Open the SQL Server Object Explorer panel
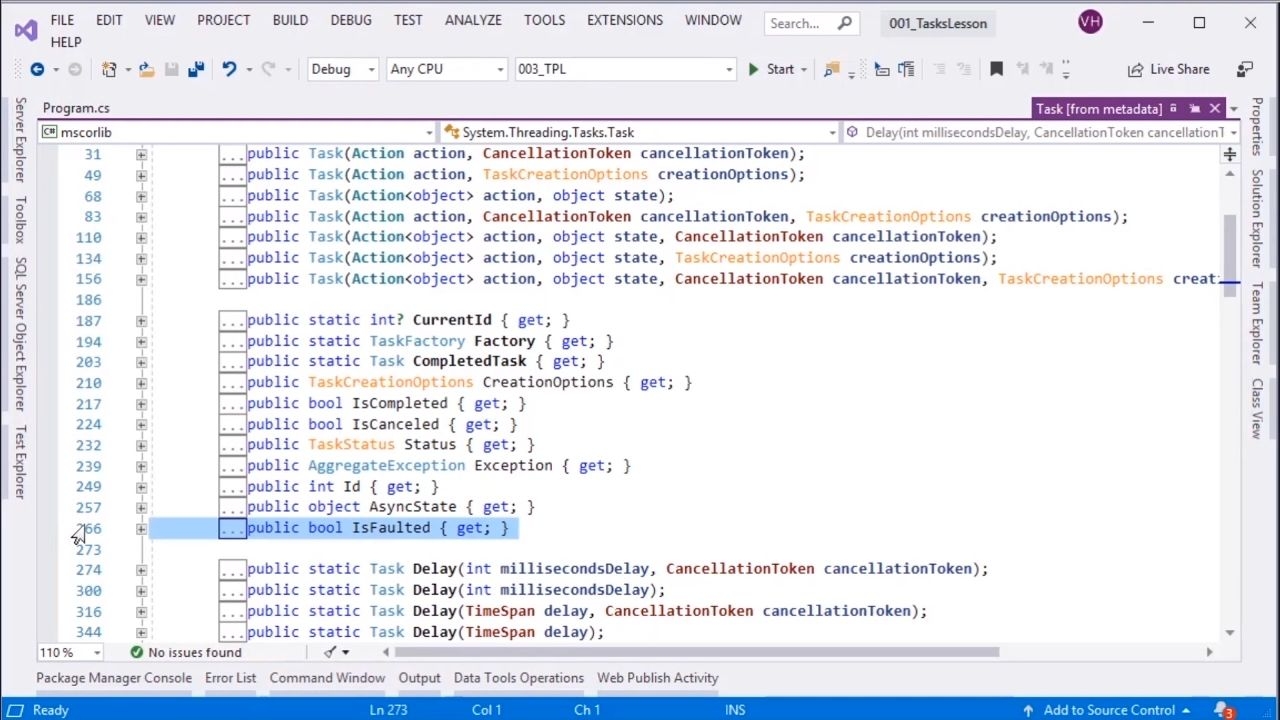 click(x=19, y=333)
